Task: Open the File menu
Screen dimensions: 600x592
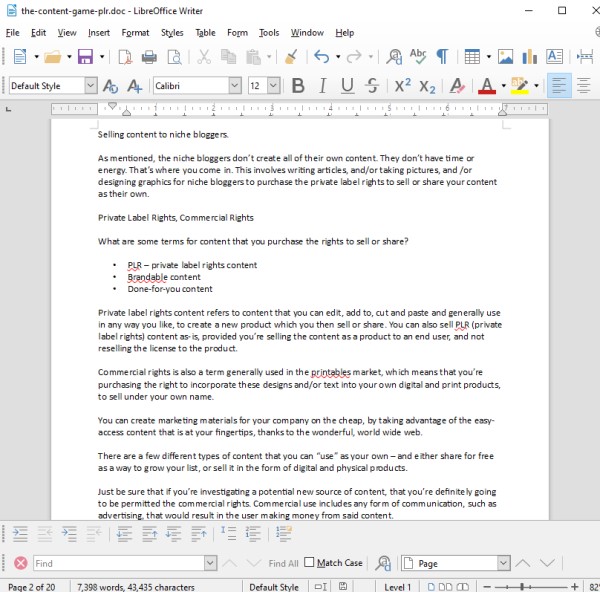Action: (13, 33)
